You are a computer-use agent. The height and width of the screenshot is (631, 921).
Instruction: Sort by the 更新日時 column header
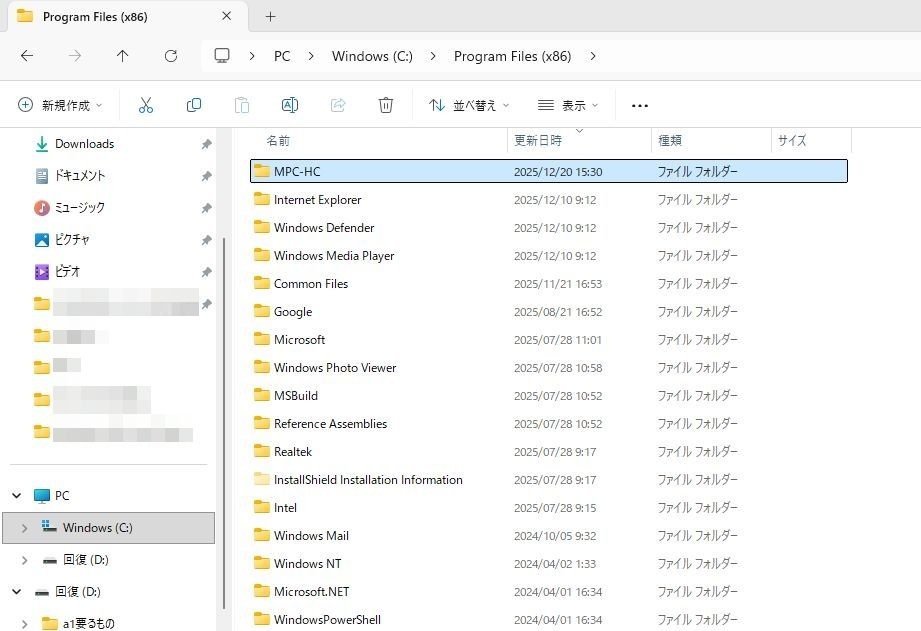[x=538, y=141]
